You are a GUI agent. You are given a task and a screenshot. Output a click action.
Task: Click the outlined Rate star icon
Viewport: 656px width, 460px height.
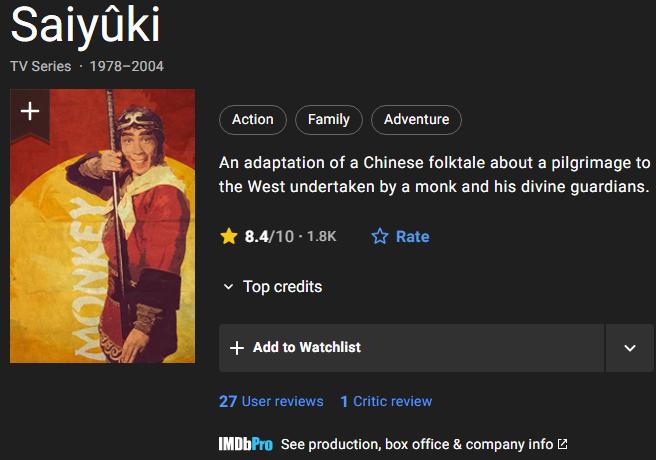click(x=380, y=237)
